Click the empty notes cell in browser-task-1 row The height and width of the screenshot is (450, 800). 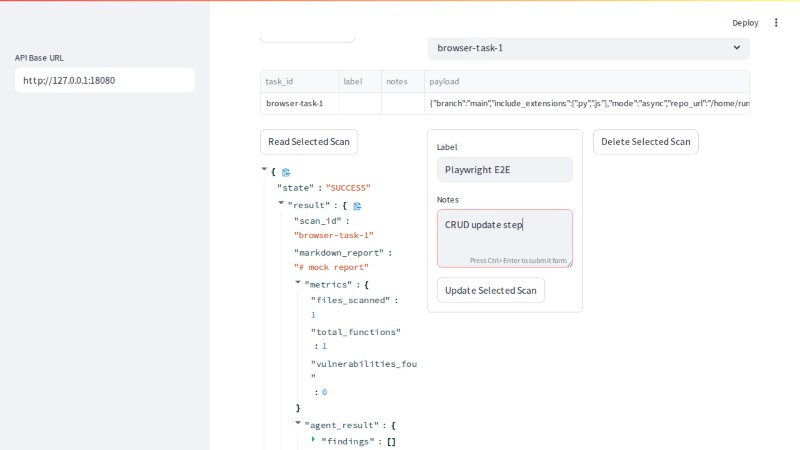click(403, 104)
